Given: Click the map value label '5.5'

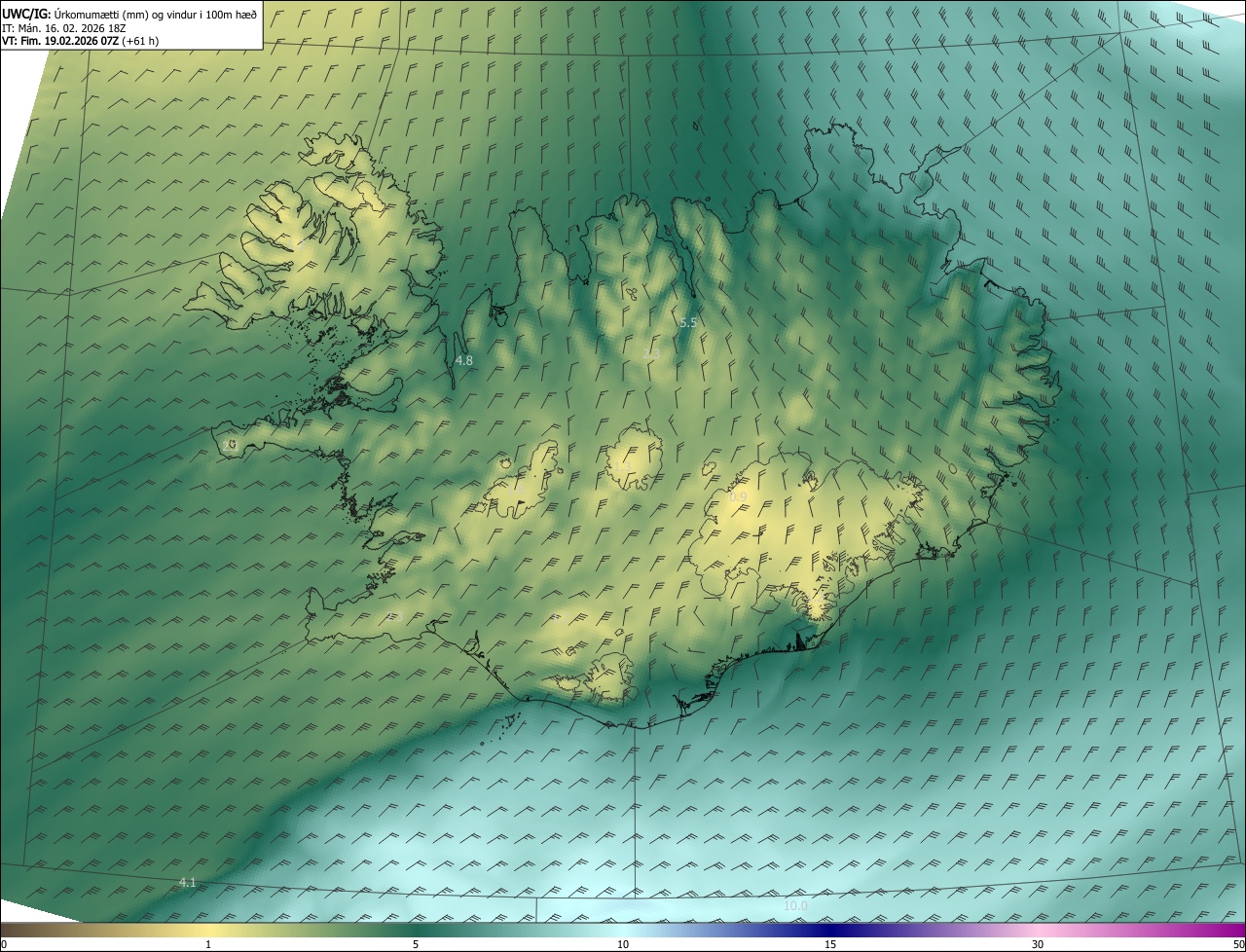Looking at the screenshot, I should 688,322.
